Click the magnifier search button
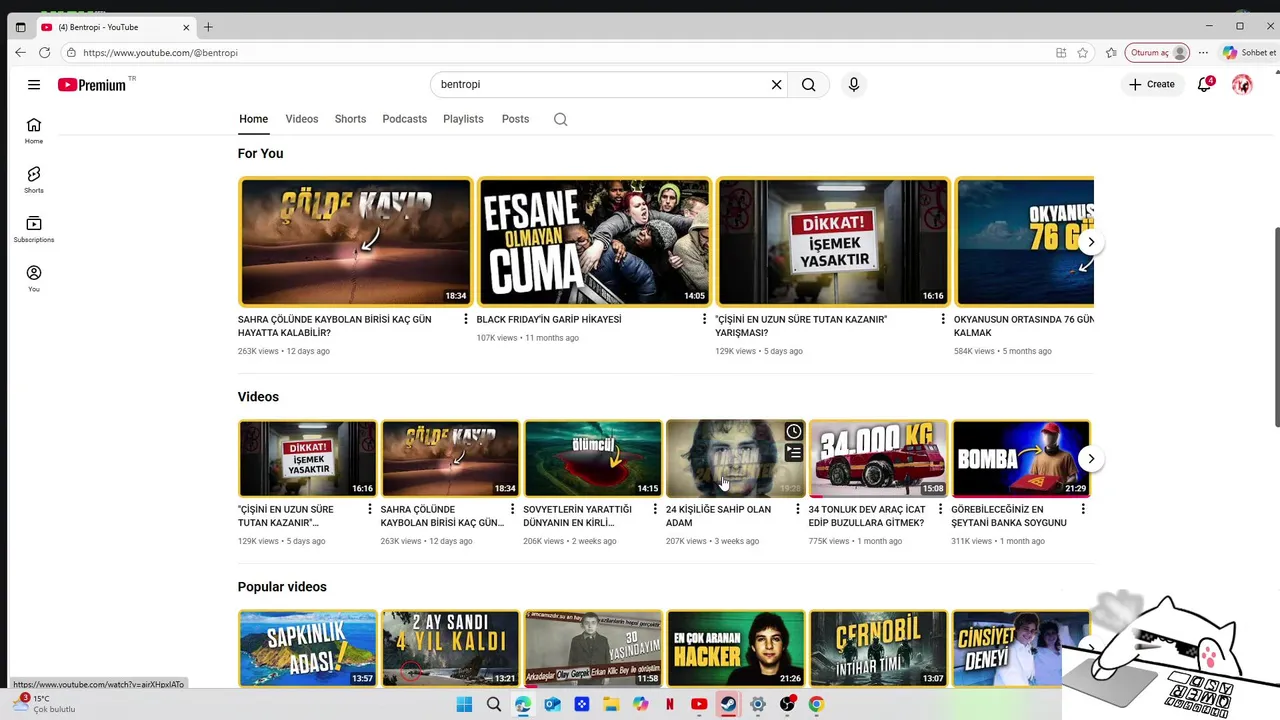 pyautogui.click(x=808, y=85)
